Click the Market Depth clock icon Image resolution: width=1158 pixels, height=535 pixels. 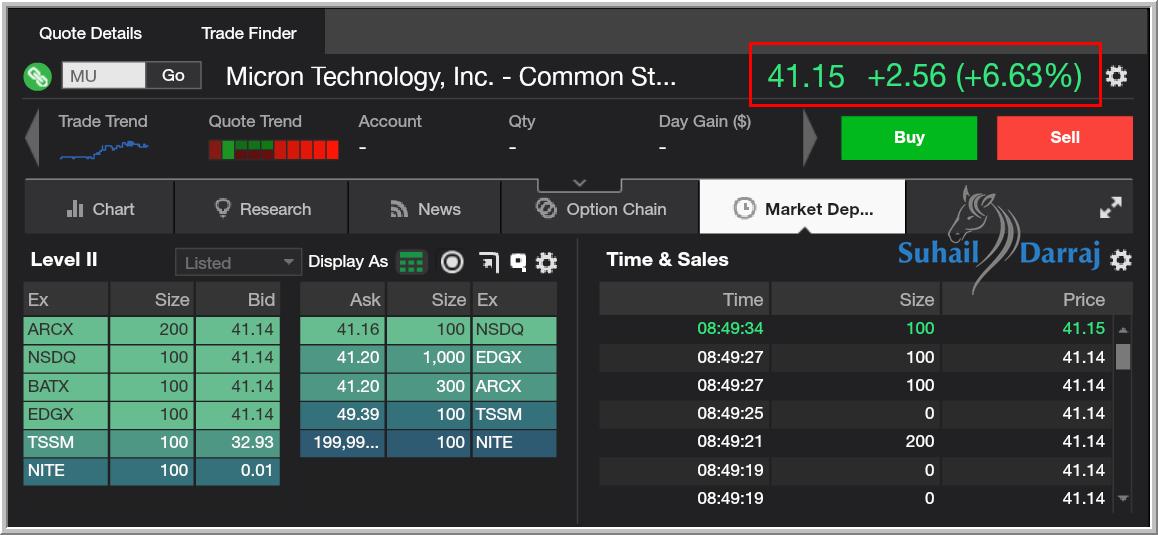click(744, 209)
